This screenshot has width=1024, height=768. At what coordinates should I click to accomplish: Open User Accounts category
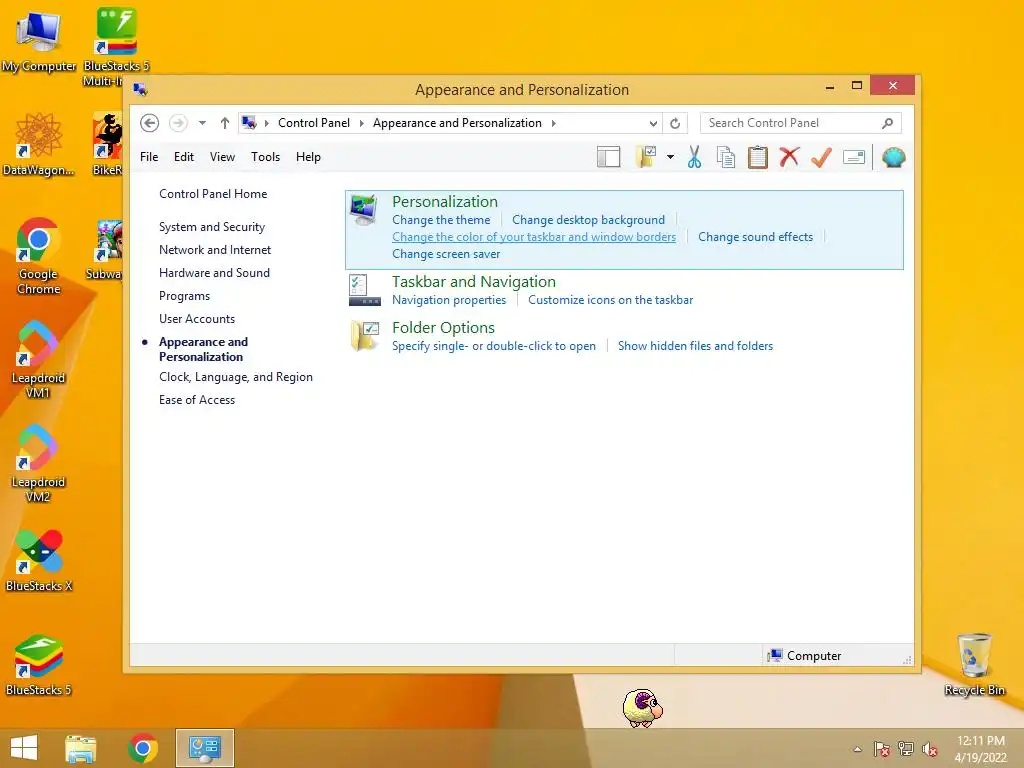[x=197, y=319]
